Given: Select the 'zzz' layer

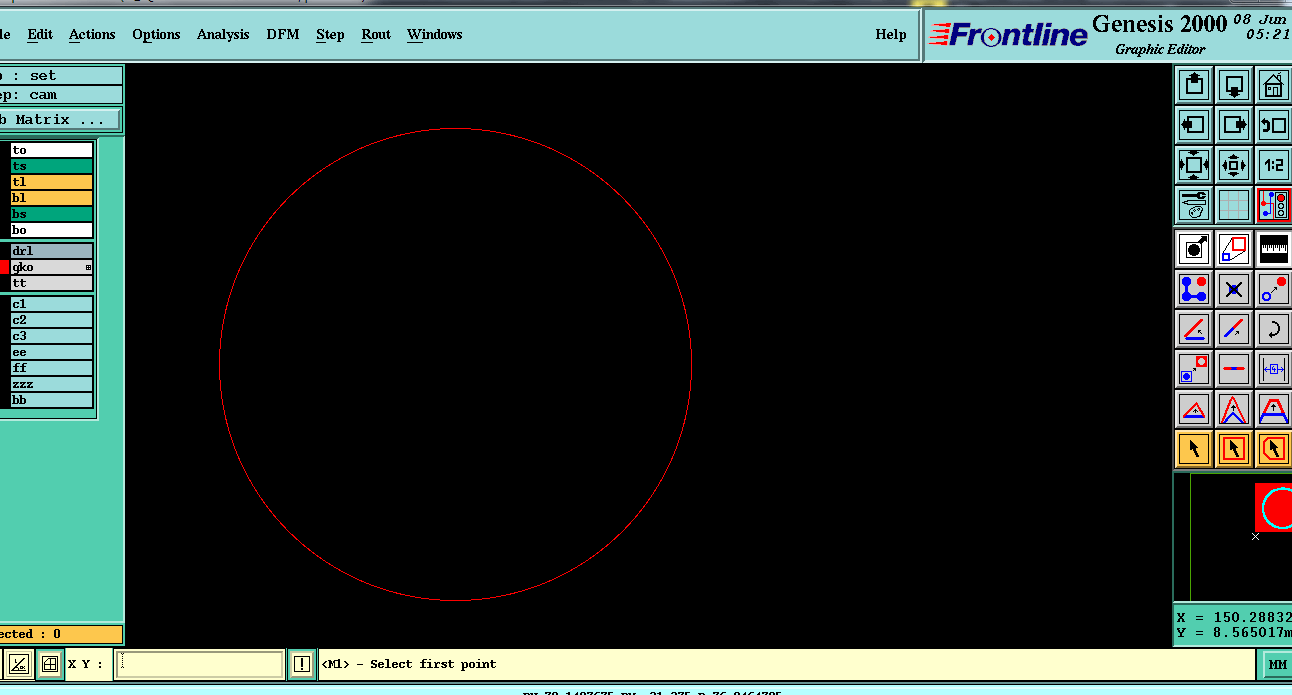Looking at the screenshot, I should tap(51, 384).
